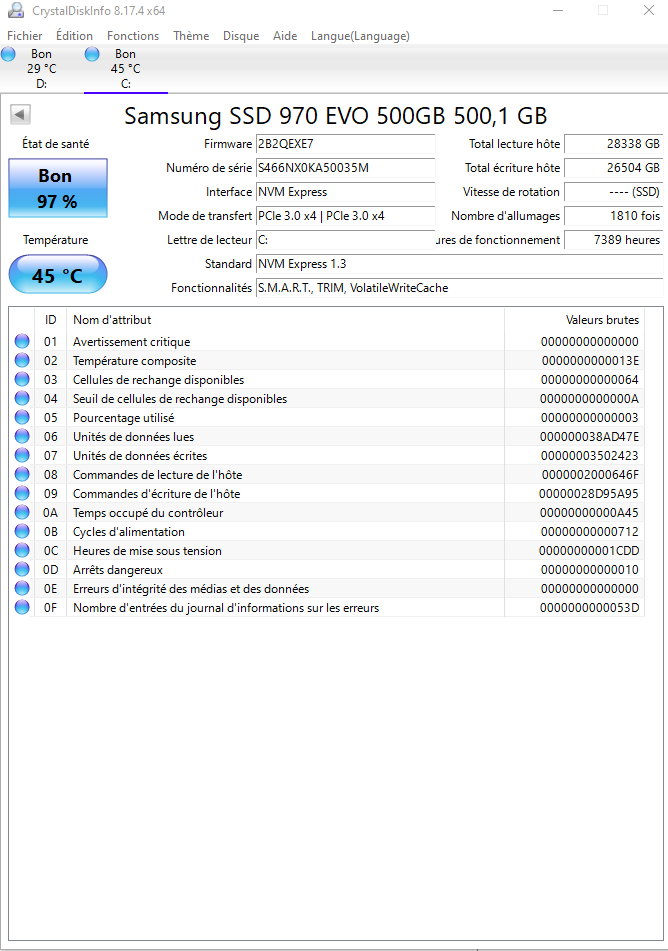Image resolution: width=668 pixels, height=951 pixels.
Task: Click raw value 0000000000000A
Action: [x=589, y=398]
